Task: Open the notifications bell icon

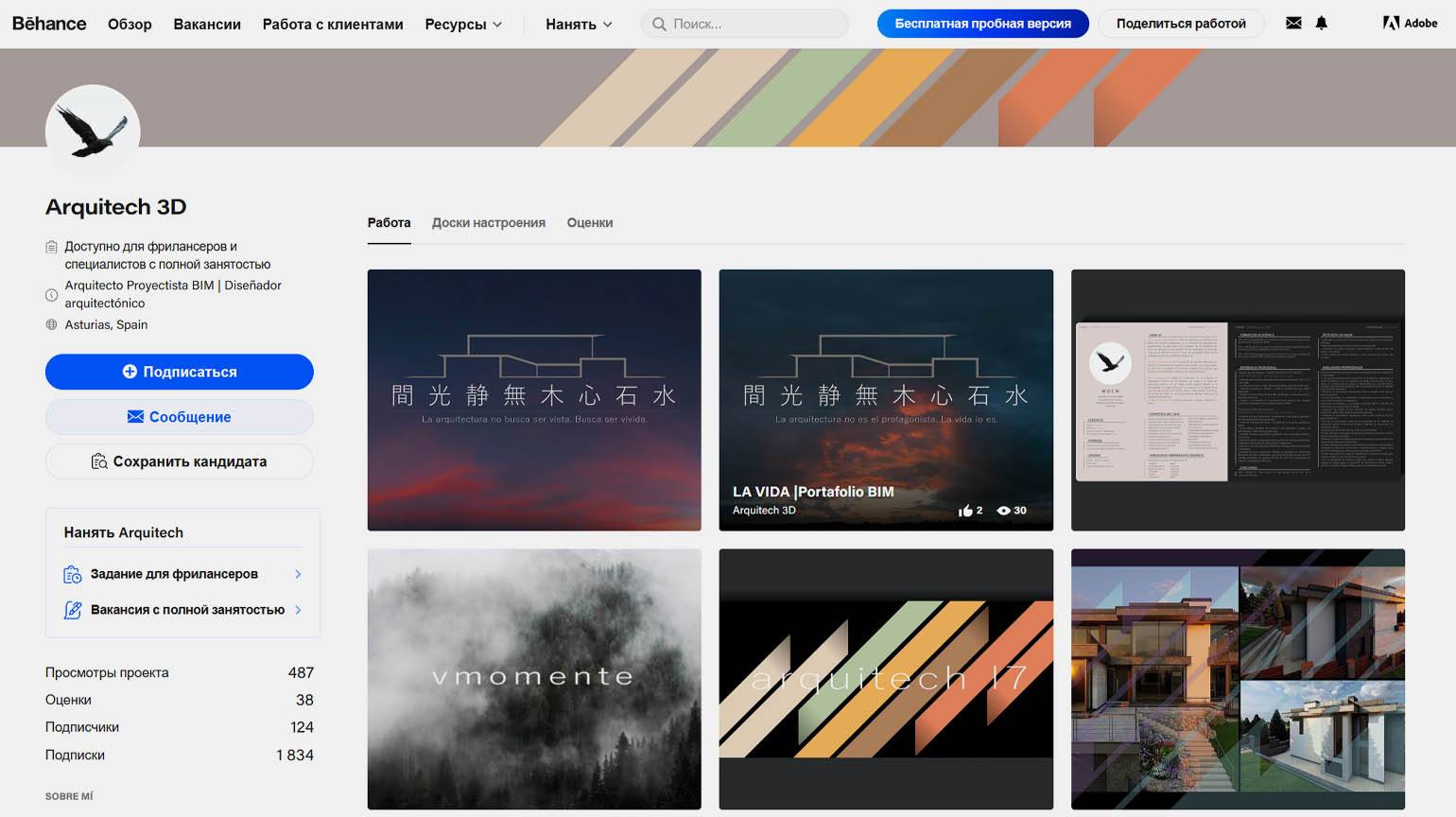Action: click(1322, 24)
